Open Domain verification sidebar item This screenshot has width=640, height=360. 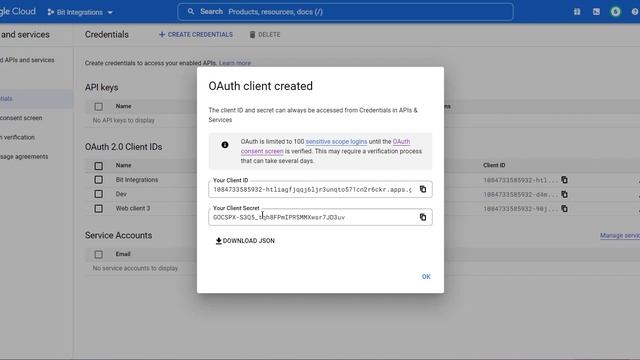(x=18, y=137)
